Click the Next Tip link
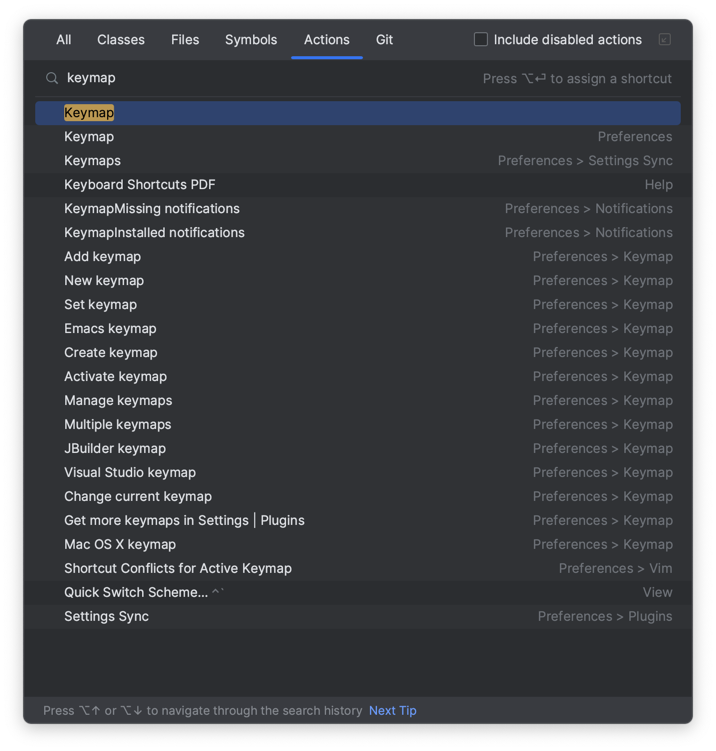716x751 pixels. (x=393, y=710)
